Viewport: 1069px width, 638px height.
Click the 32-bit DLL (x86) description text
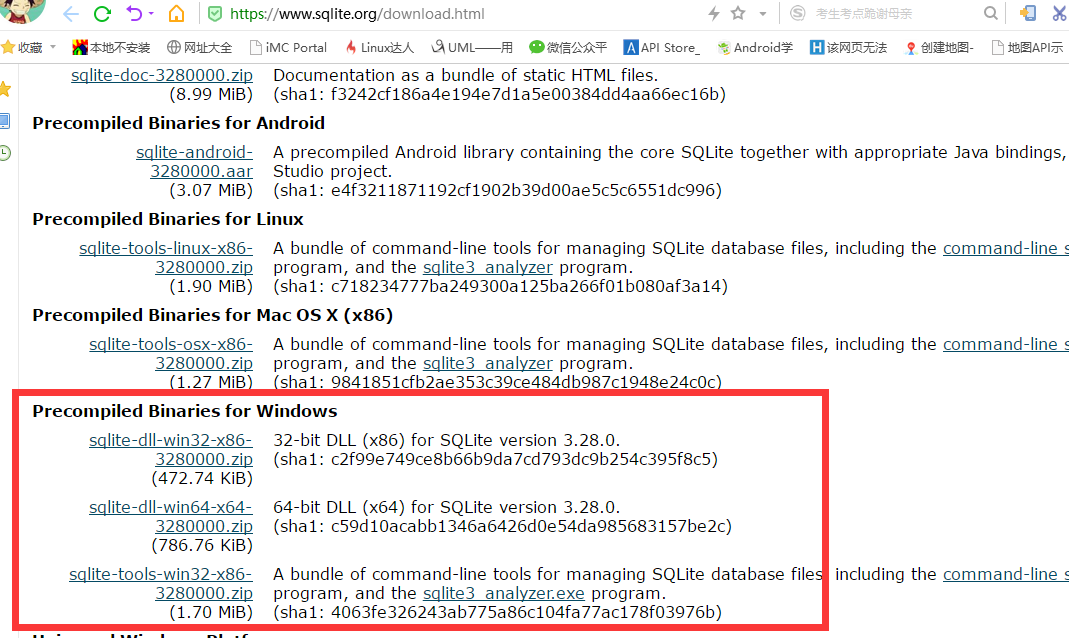[x=447, y=440]
